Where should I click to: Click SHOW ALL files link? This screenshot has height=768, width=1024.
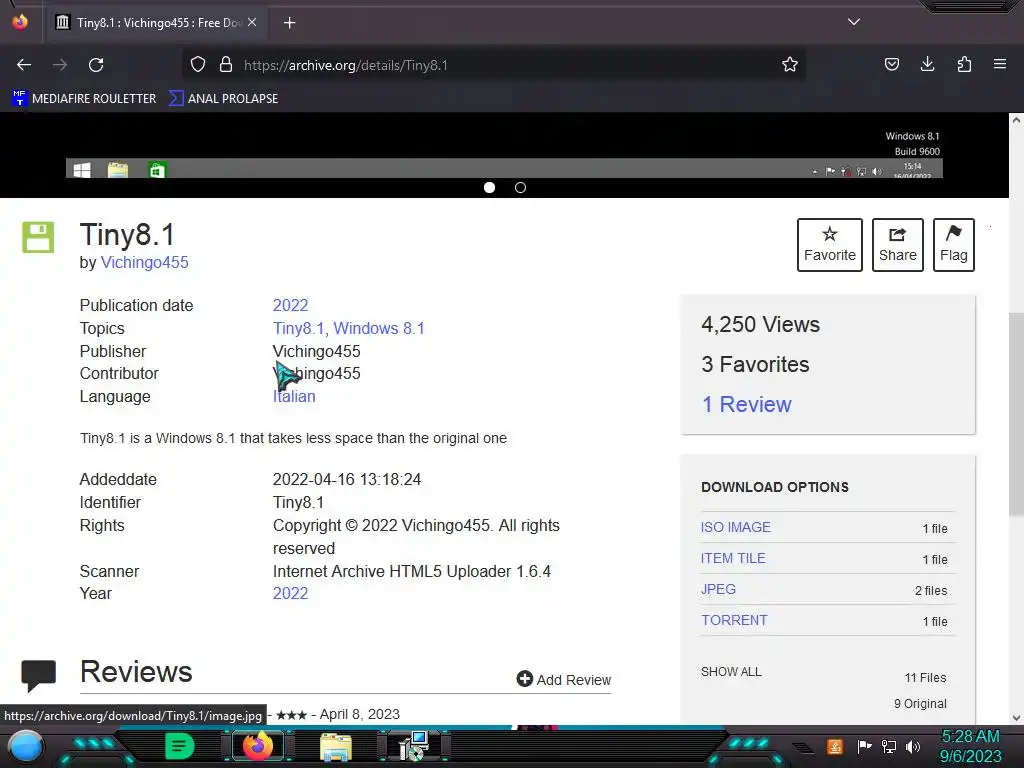731,672
